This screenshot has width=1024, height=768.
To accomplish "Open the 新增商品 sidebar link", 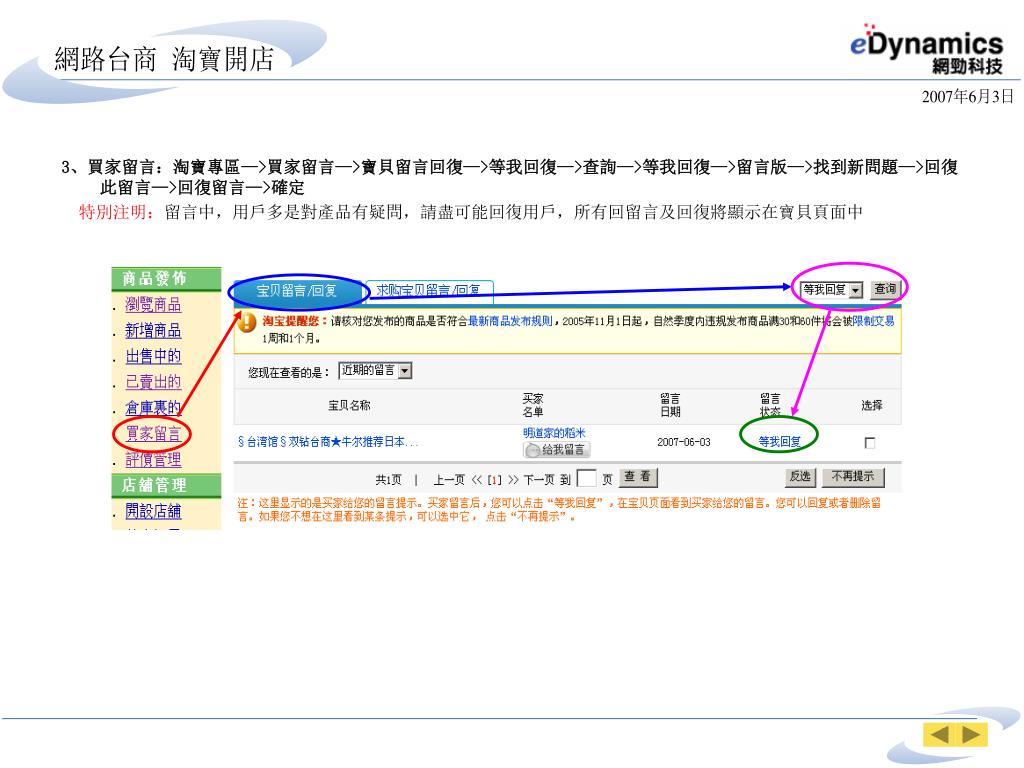I will coord(153,330).
